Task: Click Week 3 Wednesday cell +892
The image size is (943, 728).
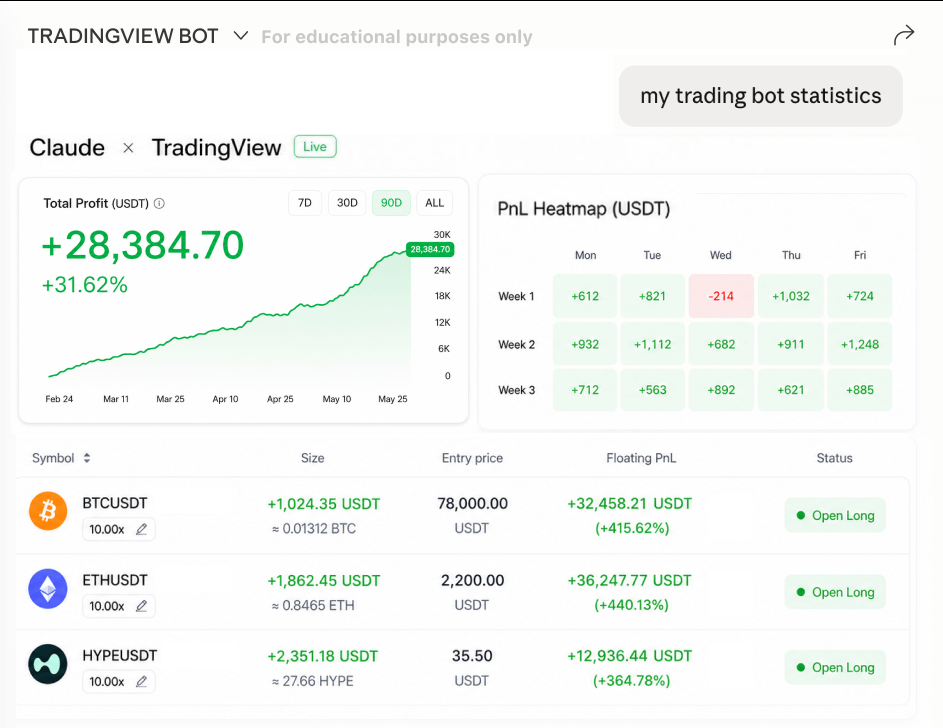Action: pyautogui.click(x=721, y=390)
